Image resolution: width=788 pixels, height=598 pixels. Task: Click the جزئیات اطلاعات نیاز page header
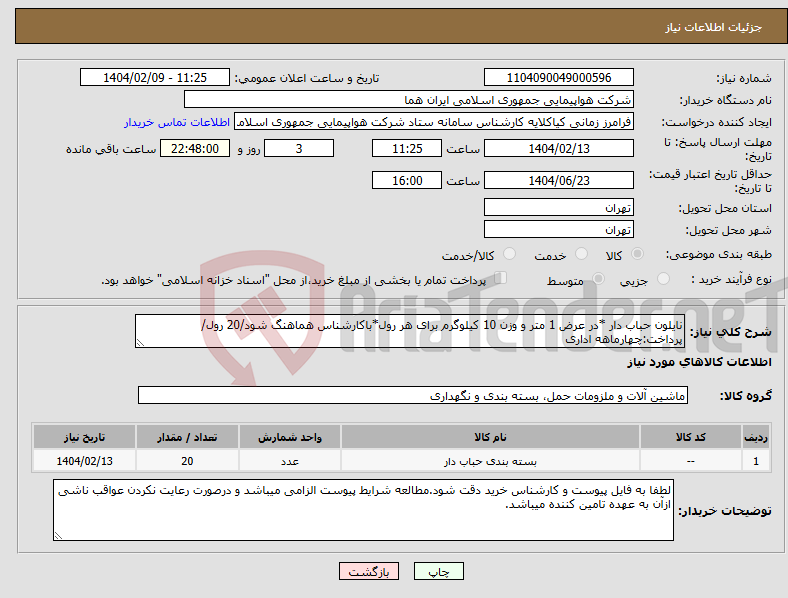click(714, 27)
